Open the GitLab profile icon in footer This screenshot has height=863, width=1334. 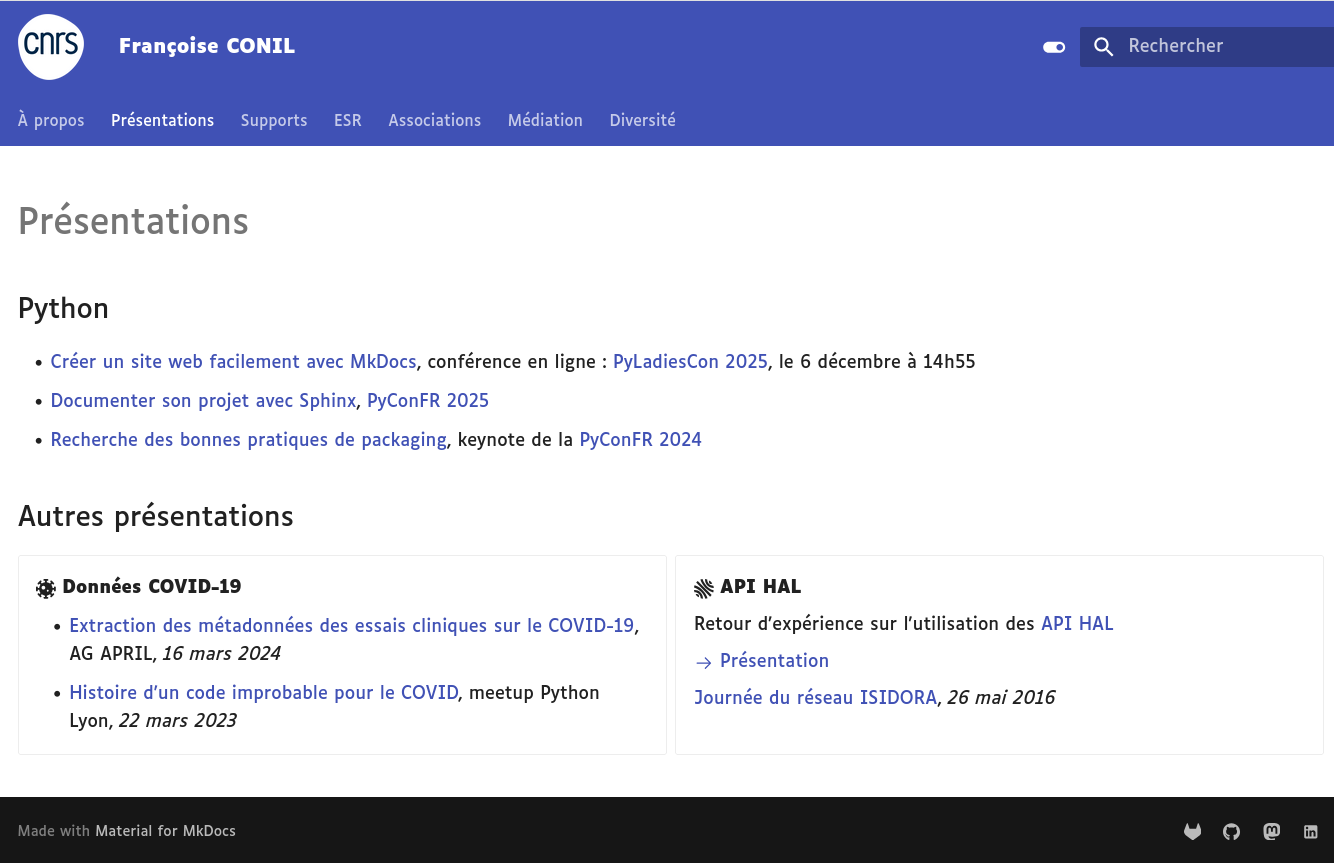[1192, 831]
